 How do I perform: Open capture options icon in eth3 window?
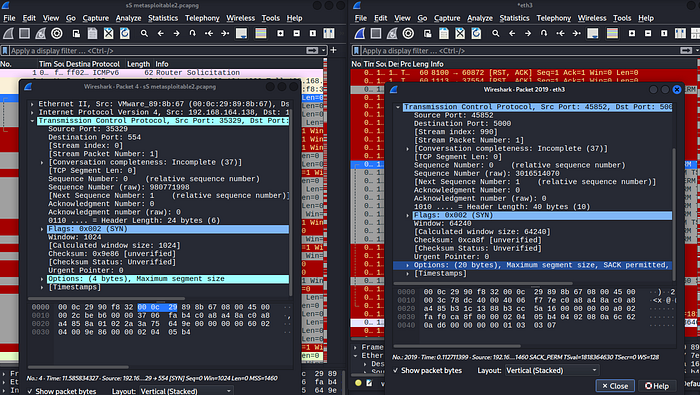tap(408, 33)
